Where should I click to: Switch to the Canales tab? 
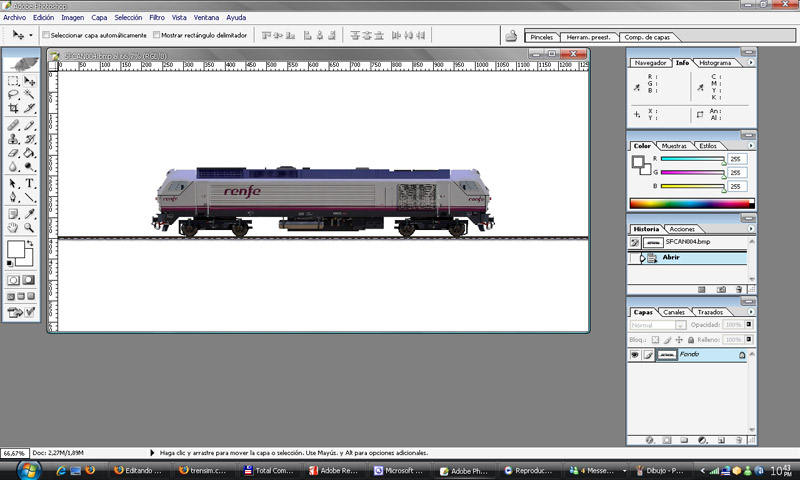click(x=675, y=312)
